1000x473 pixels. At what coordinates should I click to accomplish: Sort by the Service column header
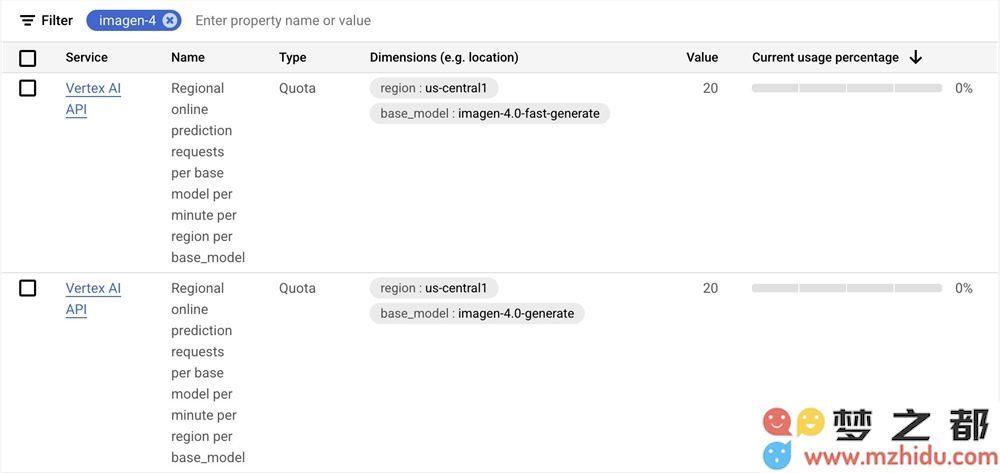pyautogui.click(x=87, y=57)
